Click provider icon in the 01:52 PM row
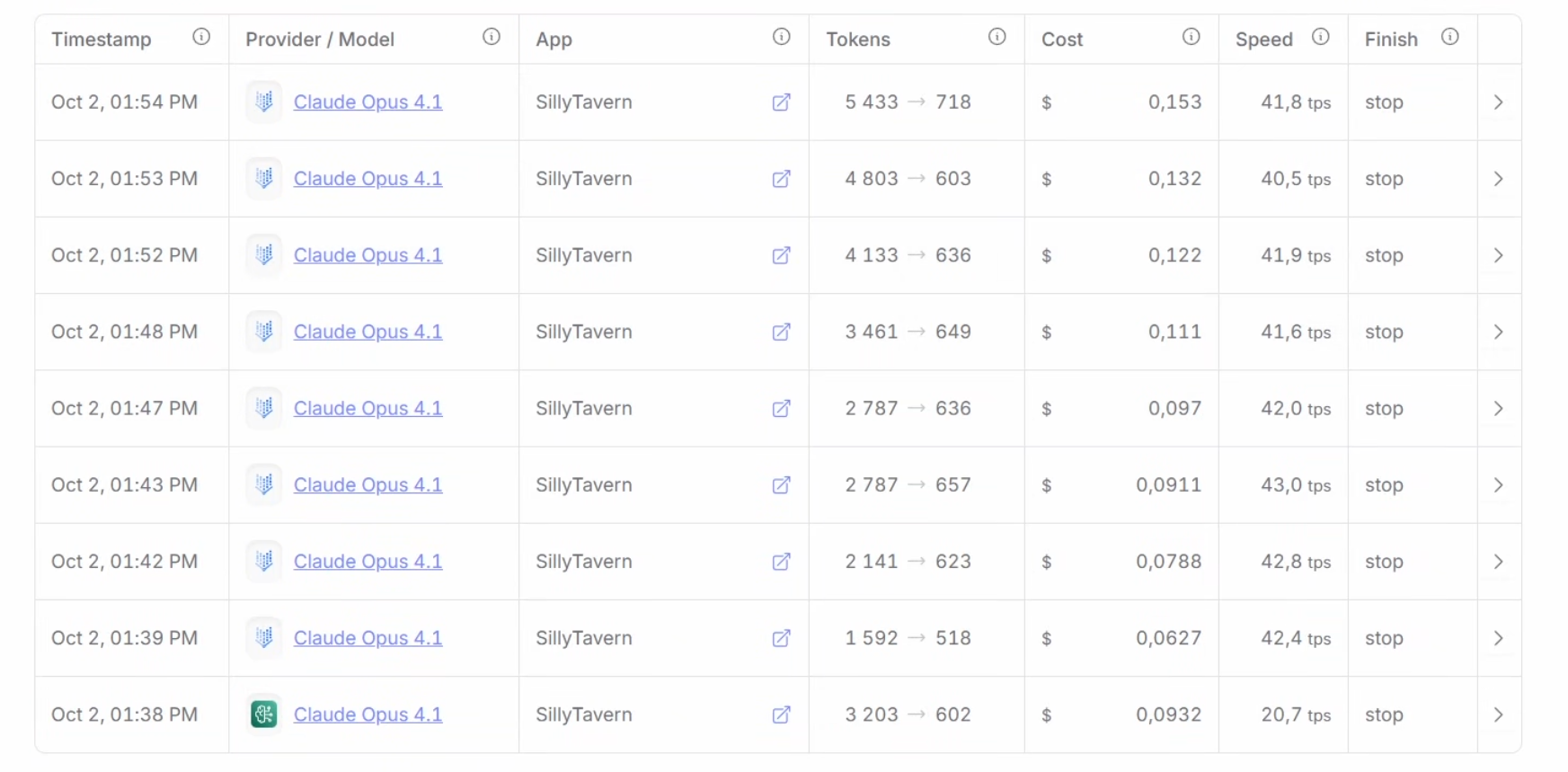Viewport: 1568px width, 772px height. [x=263, y=255]
